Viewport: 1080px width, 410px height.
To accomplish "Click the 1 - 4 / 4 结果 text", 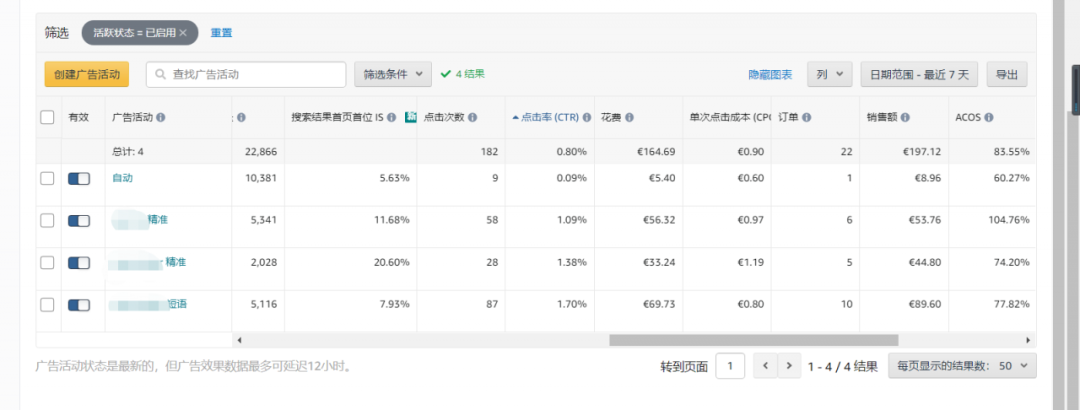I will click(842, 367).
